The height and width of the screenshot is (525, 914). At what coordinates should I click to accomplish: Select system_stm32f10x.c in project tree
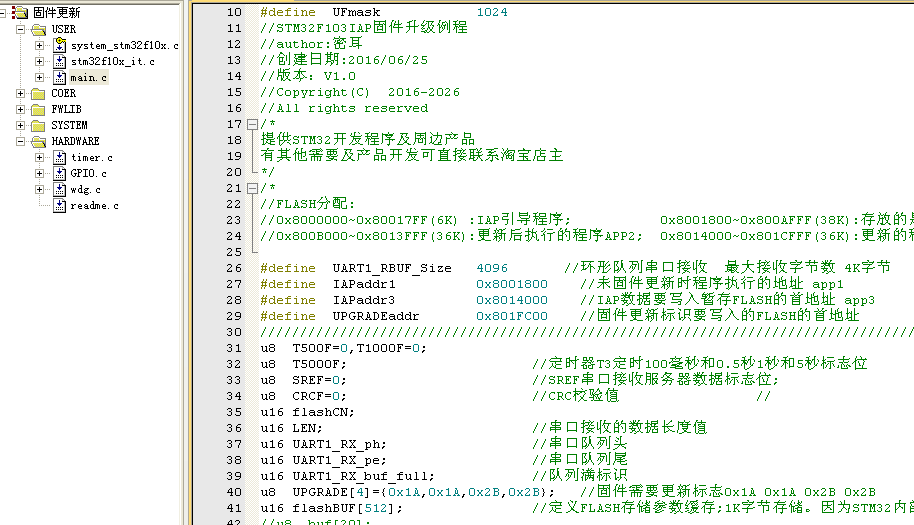tap(125, 45)
